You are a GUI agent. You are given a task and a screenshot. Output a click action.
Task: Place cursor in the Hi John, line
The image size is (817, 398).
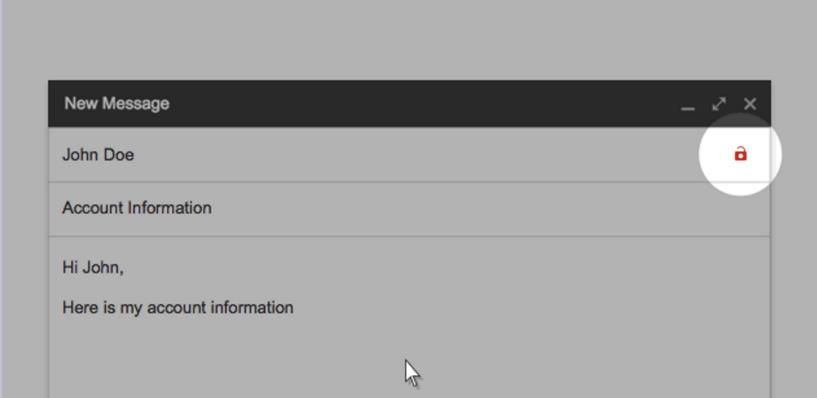point(93,268)
